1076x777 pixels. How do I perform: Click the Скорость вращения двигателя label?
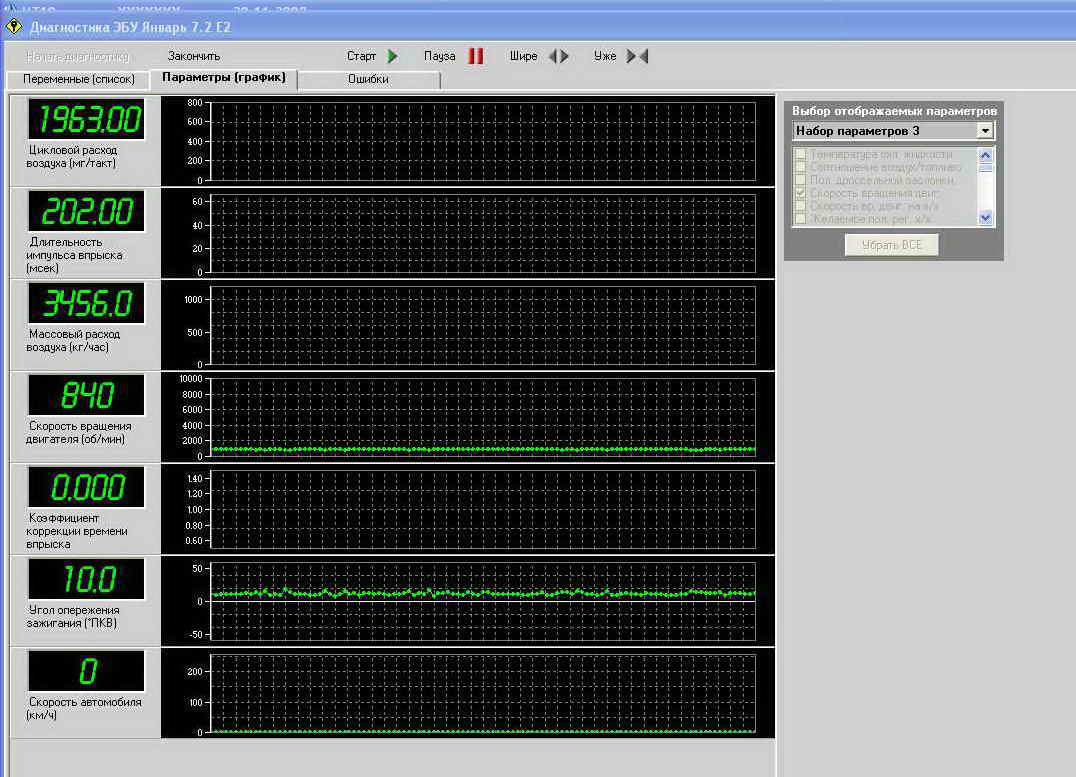79,432
